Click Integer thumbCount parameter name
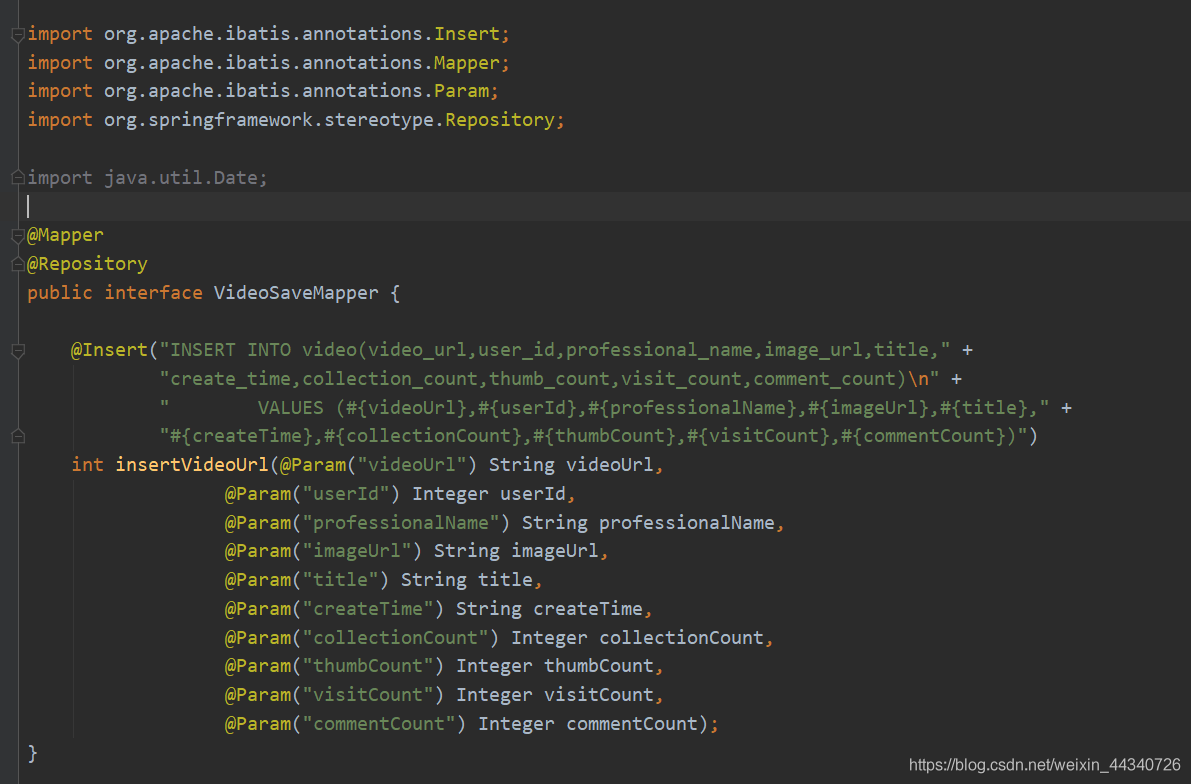Viewport: 1191px width, 784px height. click(x=599, y=666)
